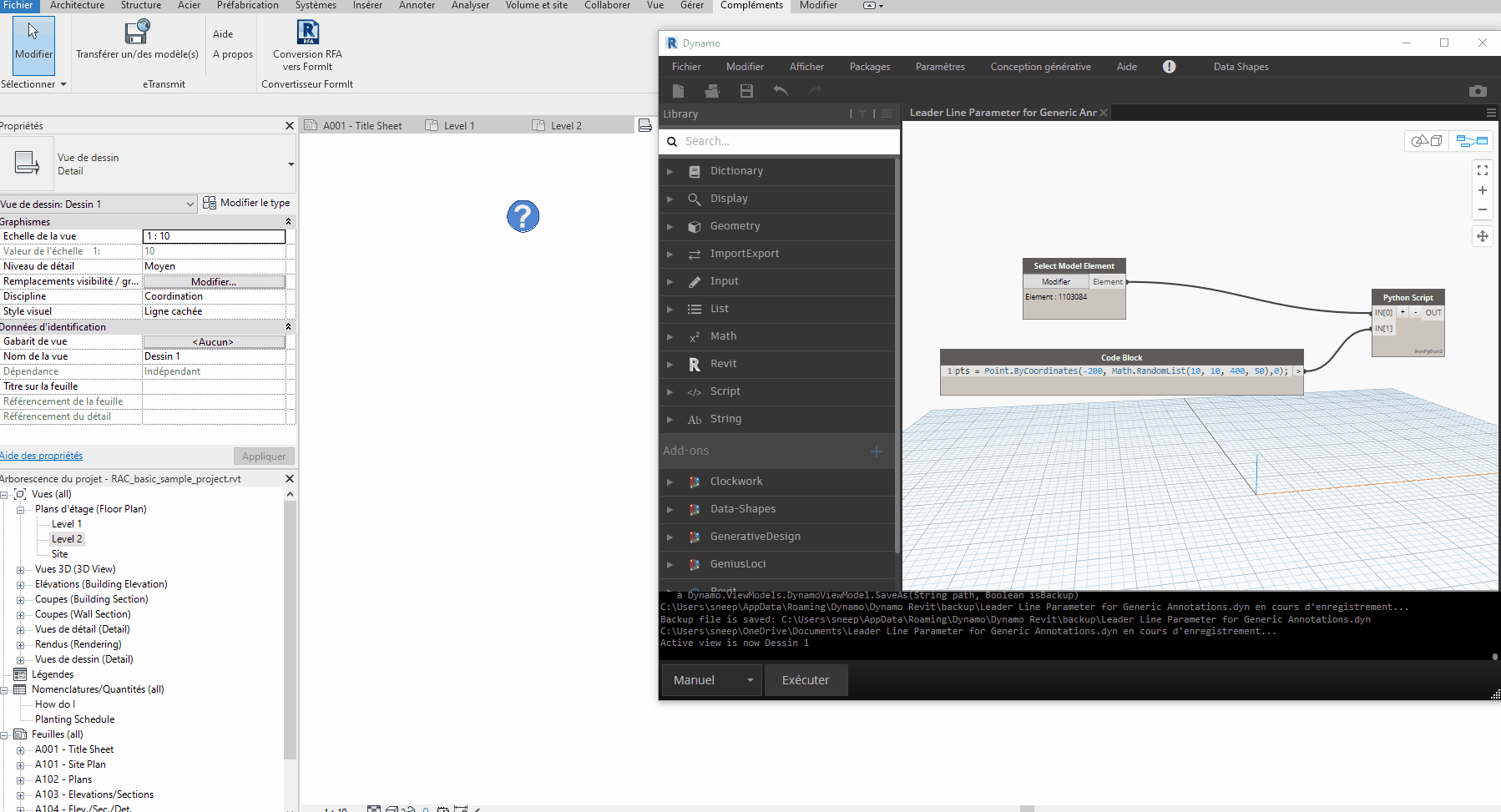Activate pan mode in Dynamo workspace

(1483, 236)
